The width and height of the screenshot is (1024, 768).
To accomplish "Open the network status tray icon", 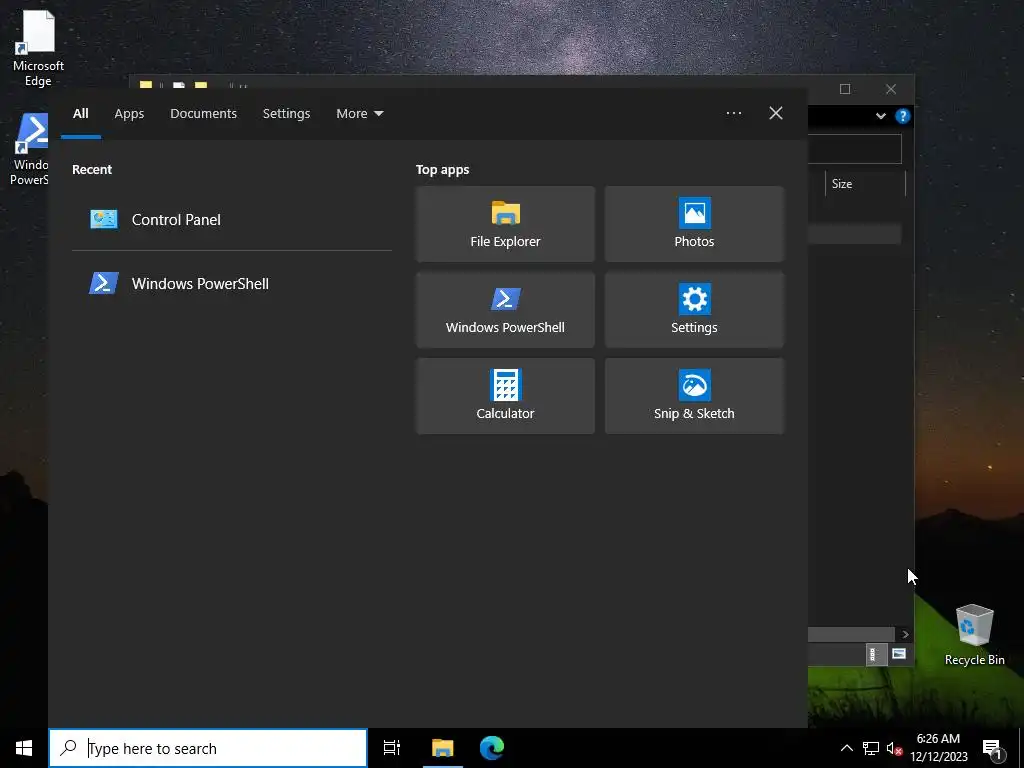I will [x=871, y=748].
